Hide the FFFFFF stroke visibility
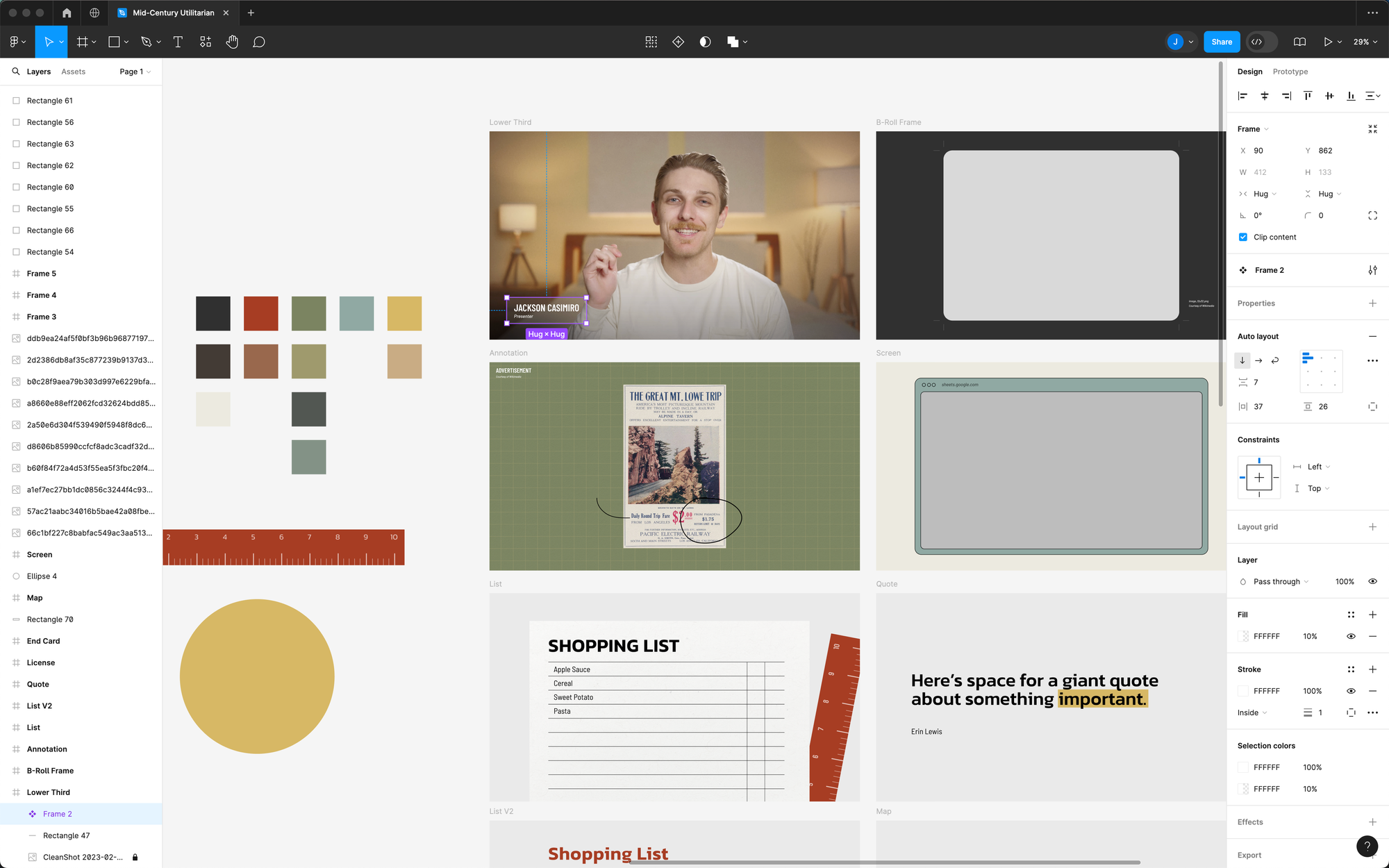1389x868 pixels. pos(1351,691)
